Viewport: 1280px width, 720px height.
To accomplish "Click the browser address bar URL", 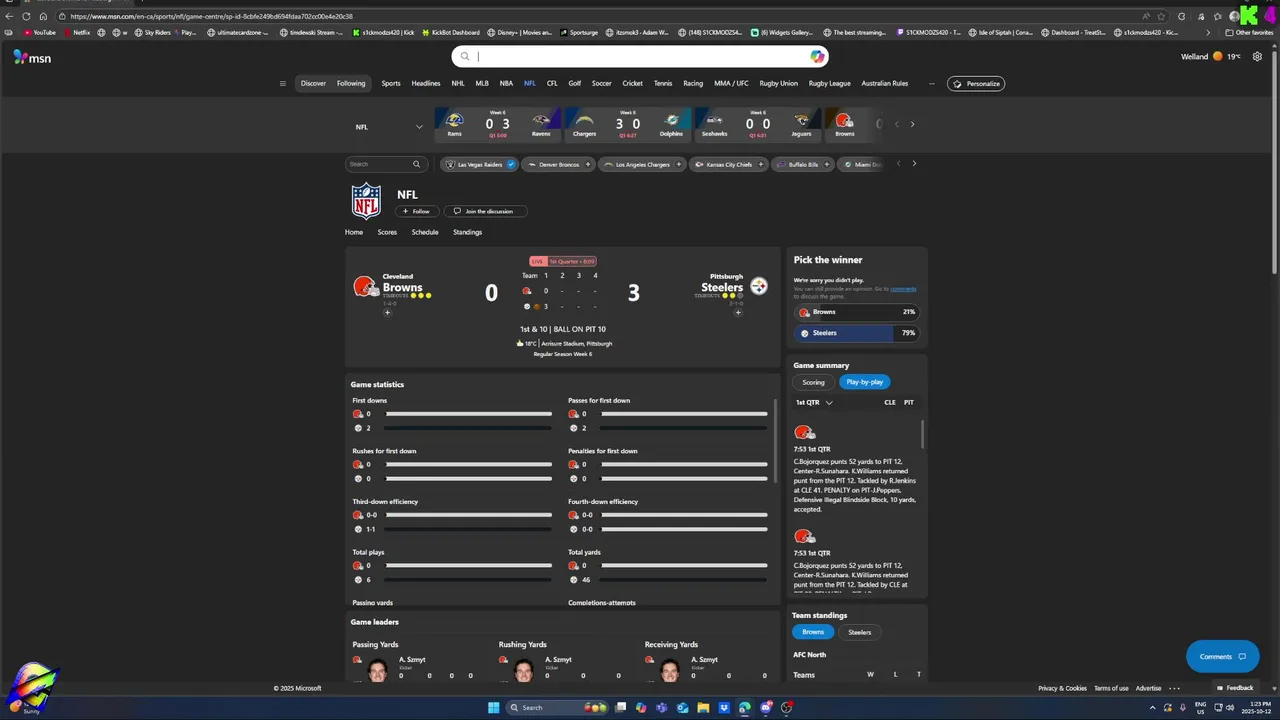I will point(211,16).
